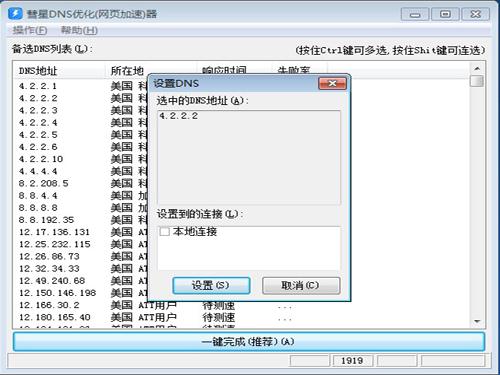Select DNS row 4.2.2.4
Screen dimensions: 500x375
pyautogui.click(x=38, y=123)
